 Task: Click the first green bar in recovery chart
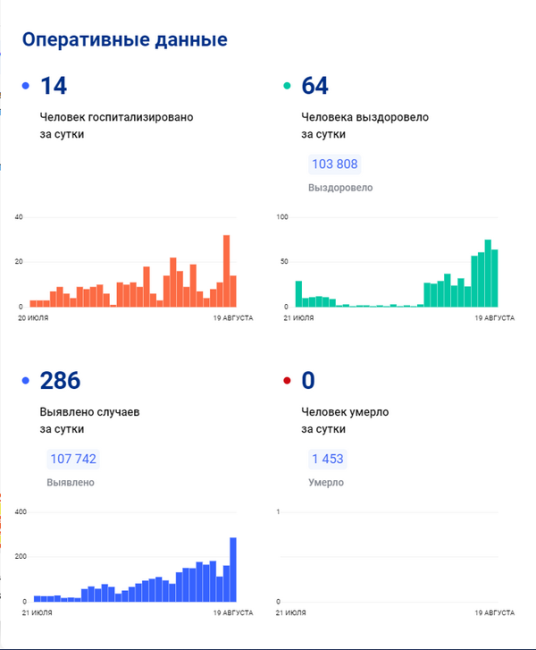pos(298,294)
